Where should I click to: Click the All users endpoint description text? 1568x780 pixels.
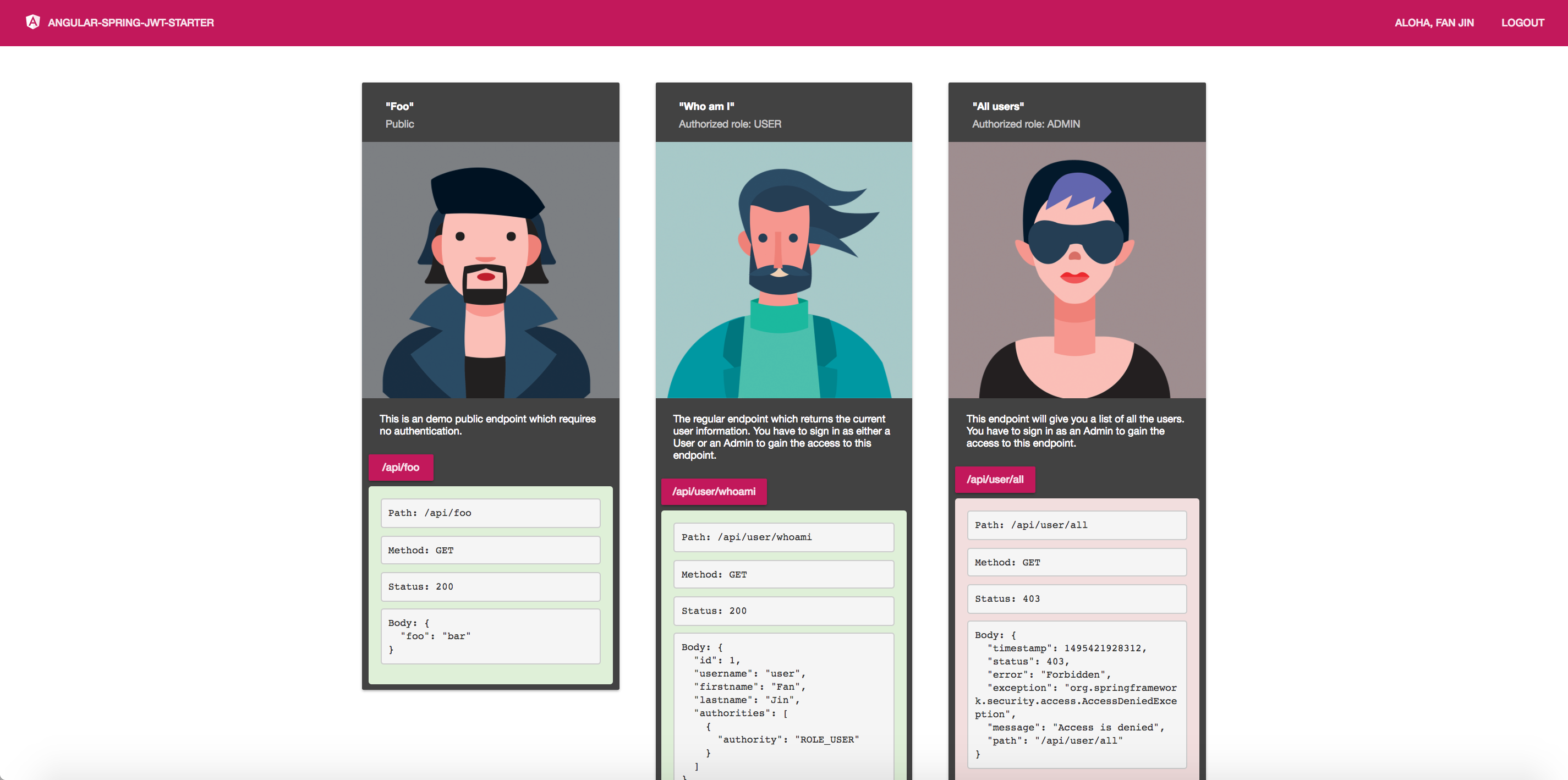pos(1074,431)
